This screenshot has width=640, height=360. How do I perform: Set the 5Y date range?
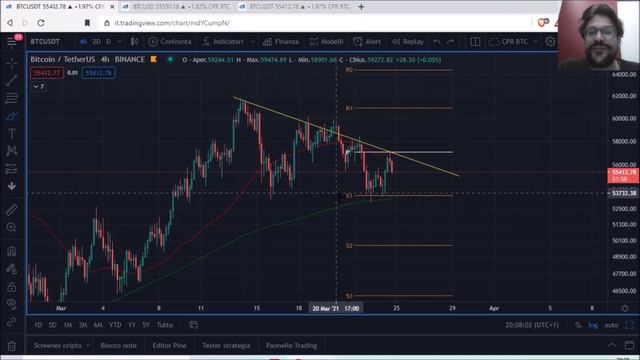146,325
